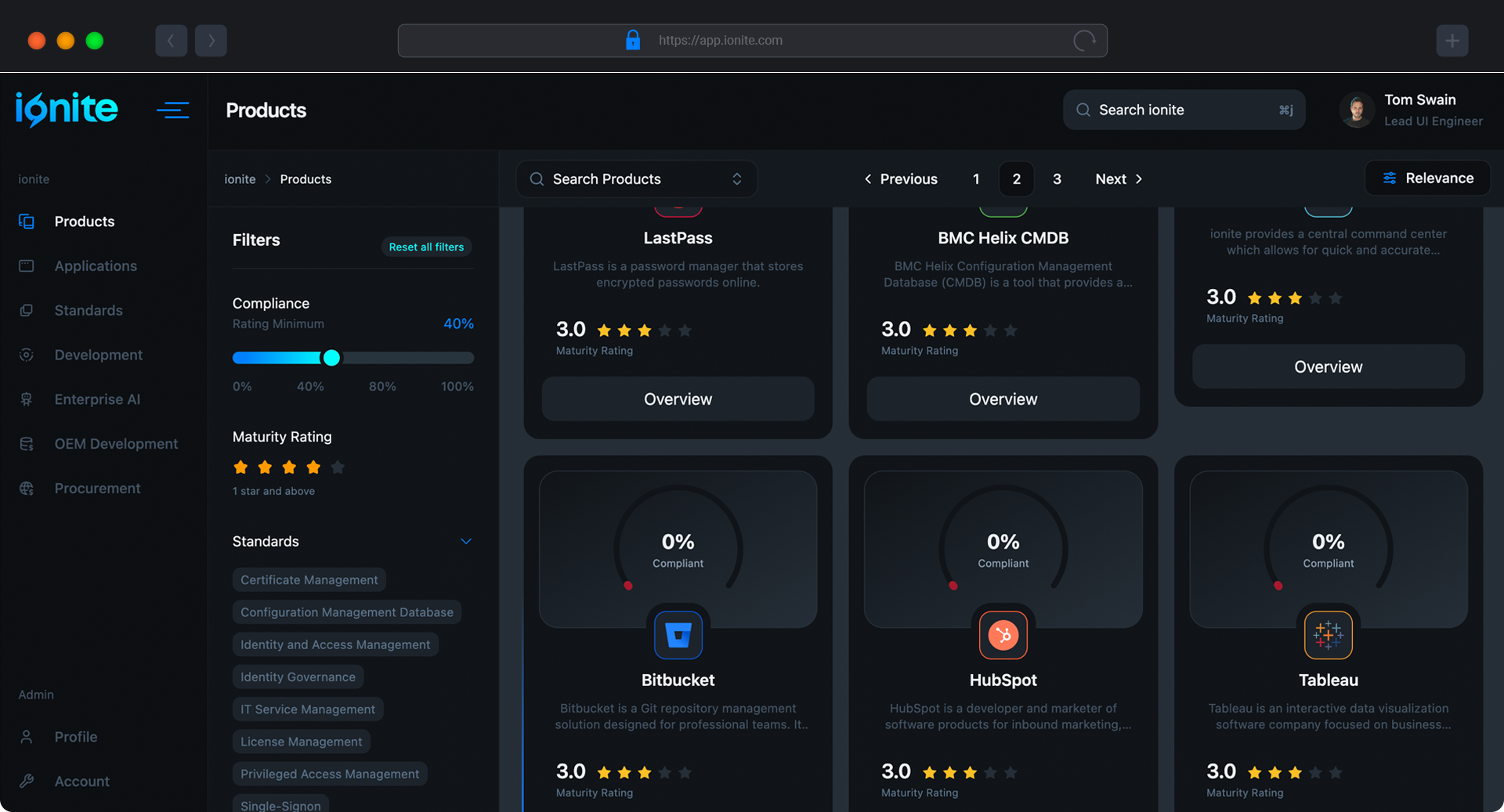
Task: Click the Relevance sort sliders icon
Action: coord(1390,179)
